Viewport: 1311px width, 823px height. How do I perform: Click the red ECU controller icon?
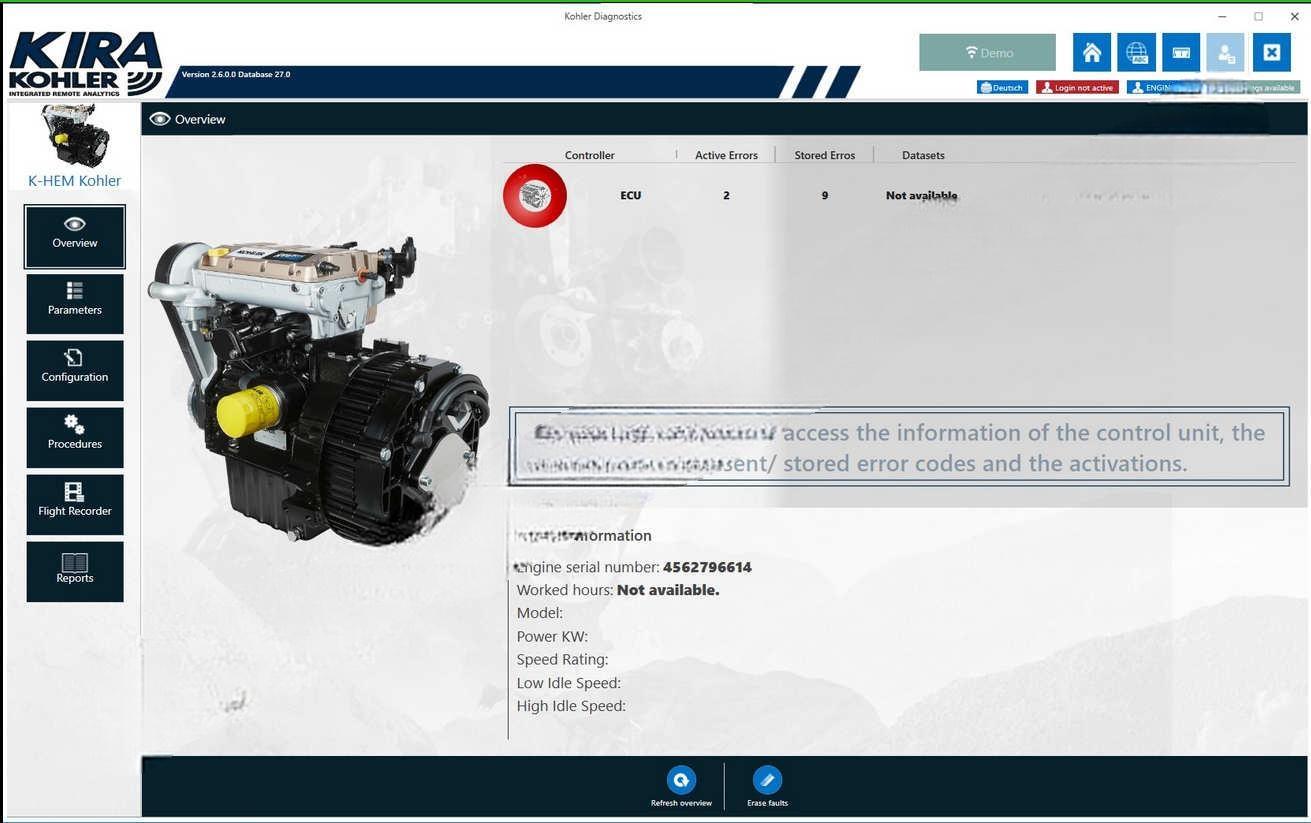pos(535,196)
